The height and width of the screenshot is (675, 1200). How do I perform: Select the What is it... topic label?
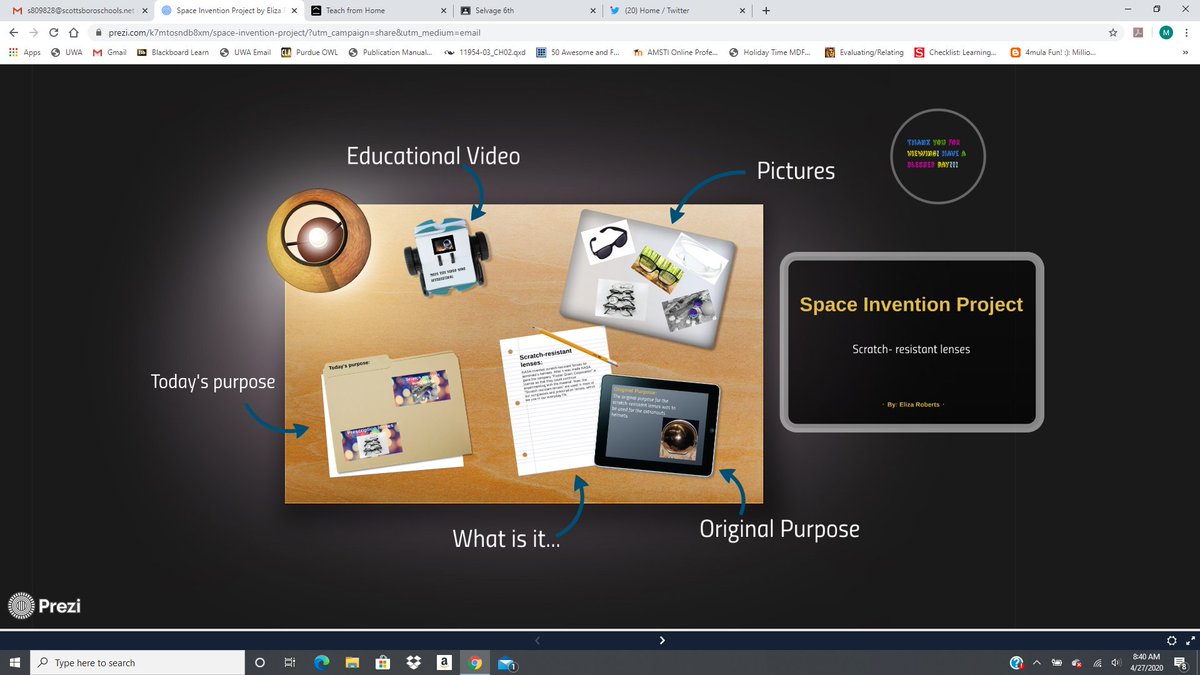point(505,539)
